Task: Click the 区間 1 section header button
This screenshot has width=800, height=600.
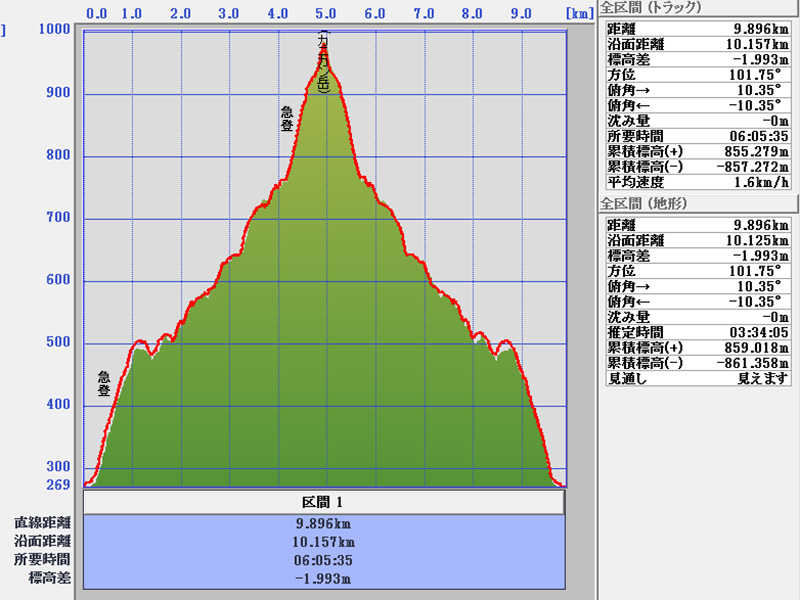Action: [324, 502]
